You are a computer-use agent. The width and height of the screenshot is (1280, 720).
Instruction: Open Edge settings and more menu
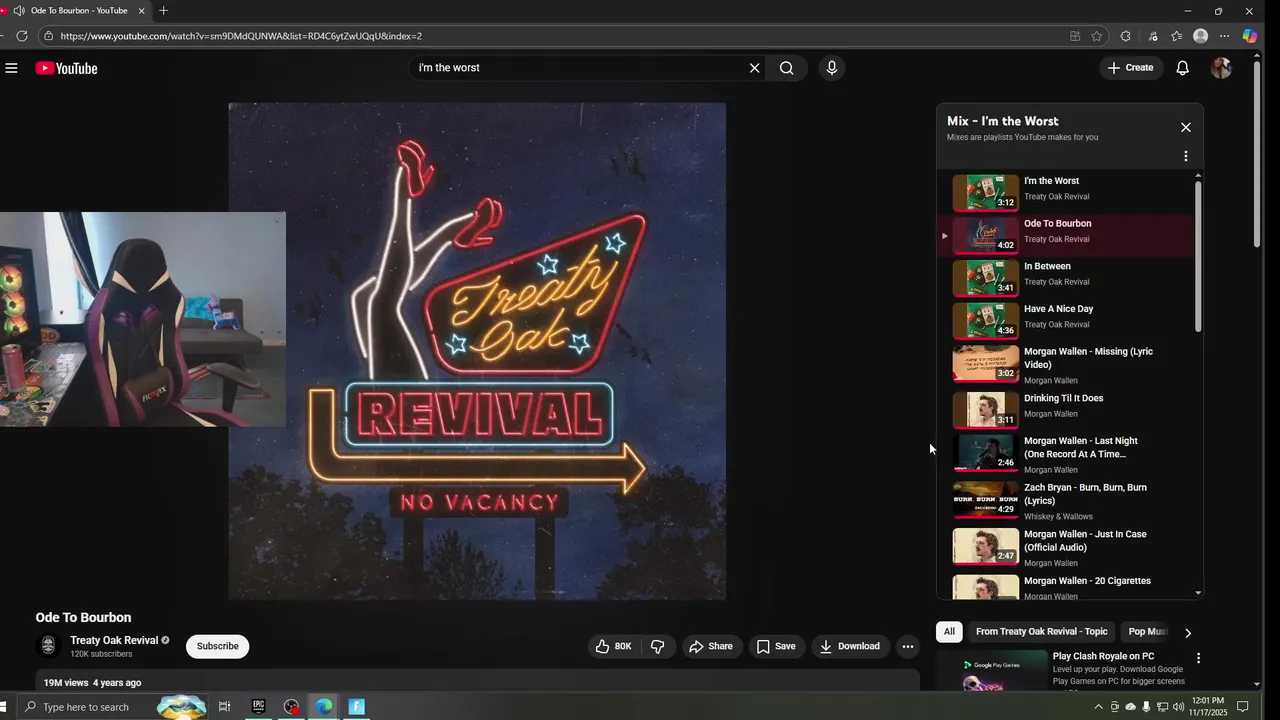(x=1225, y=36)
